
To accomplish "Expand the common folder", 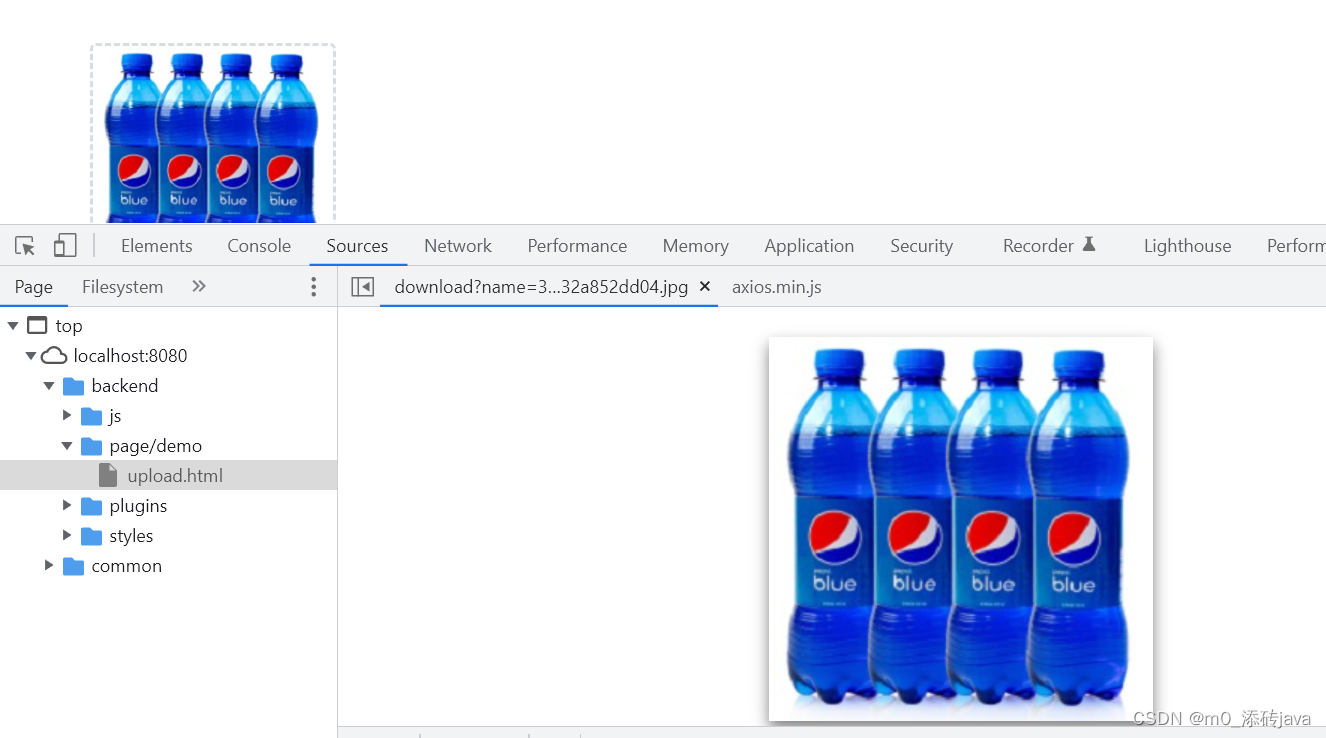I will click(49, 566).
